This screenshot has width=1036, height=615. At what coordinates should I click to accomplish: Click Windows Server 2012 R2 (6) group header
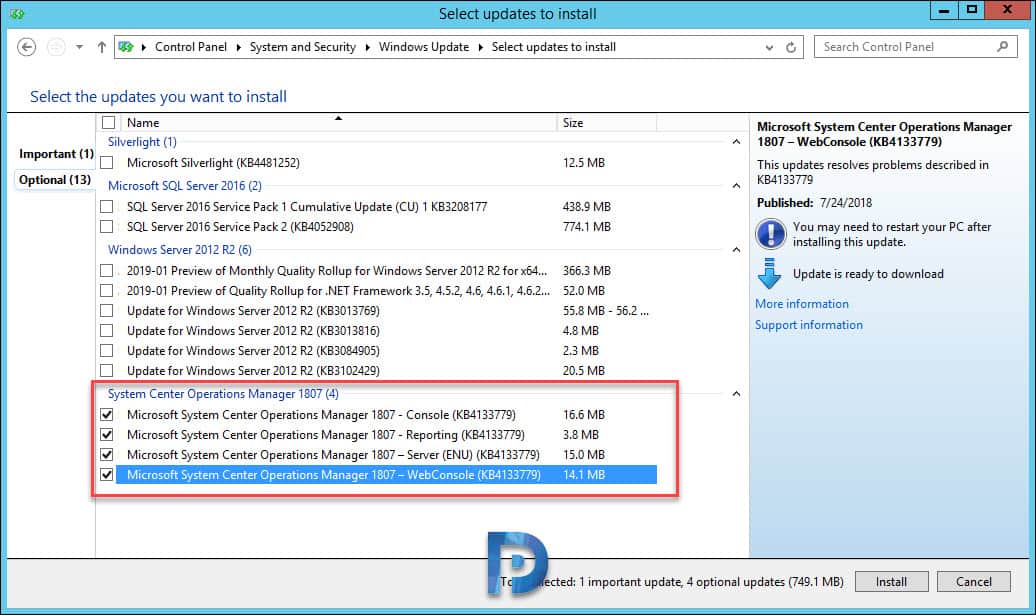(x=180, y=250)
